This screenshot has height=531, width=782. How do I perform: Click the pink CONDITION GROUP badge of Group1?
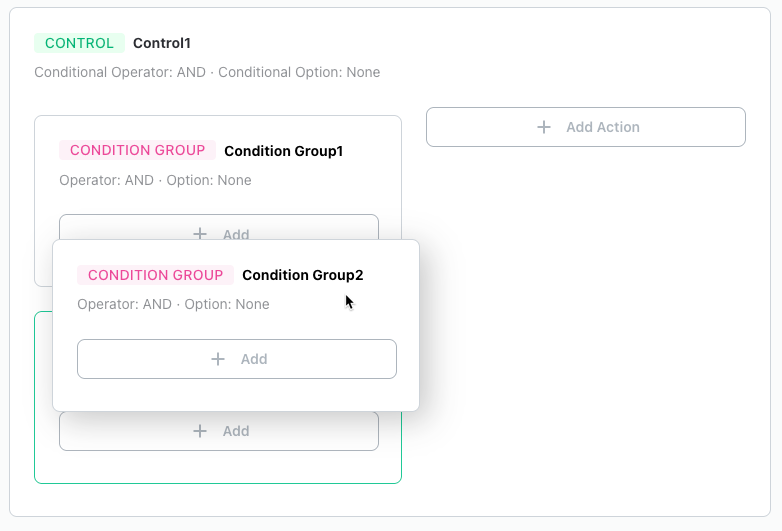[x=138, y=150]
